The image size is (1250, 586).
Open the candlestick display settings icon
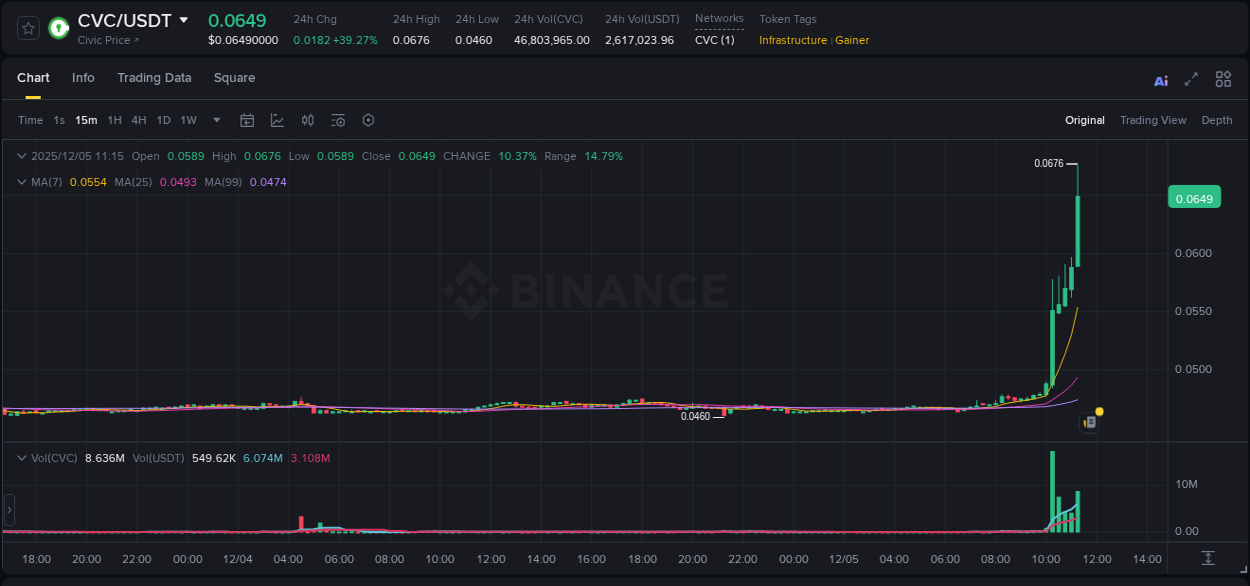click(x=308, y=120)
